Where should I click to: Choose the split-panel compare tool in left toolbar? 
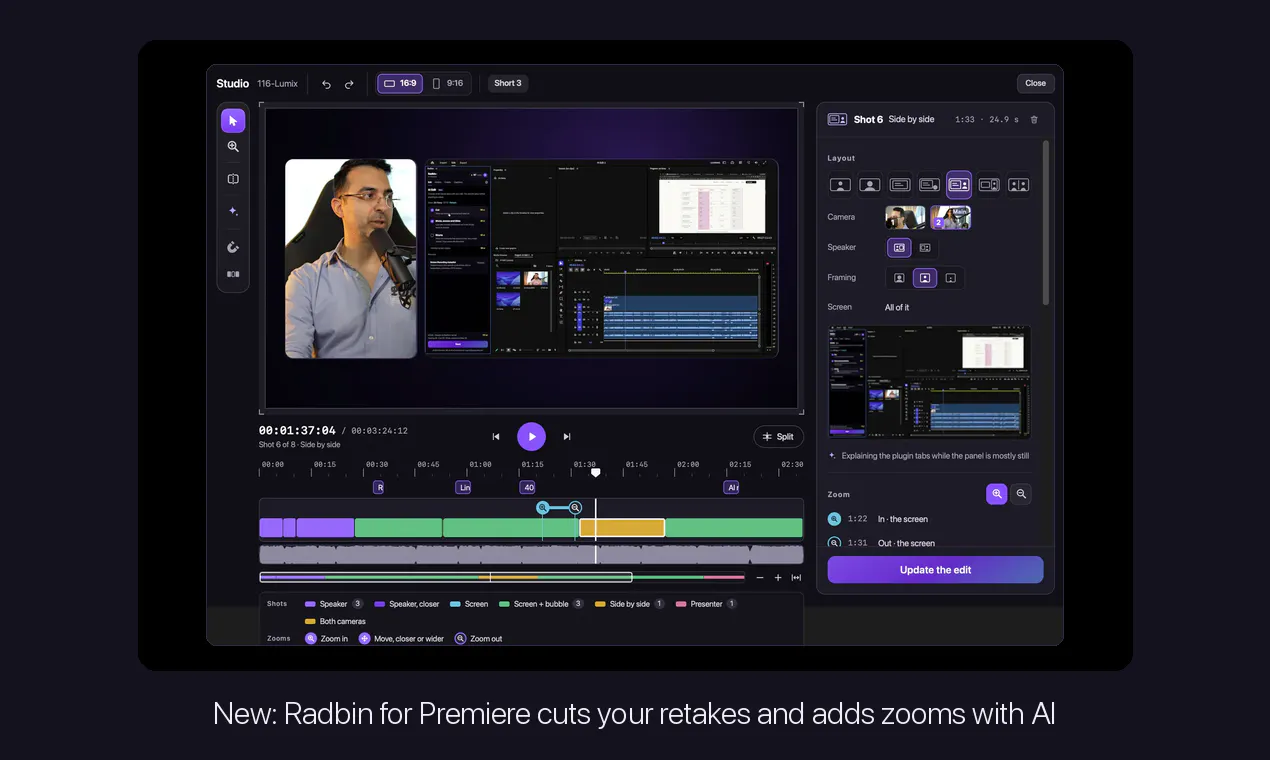pos(233,179)
